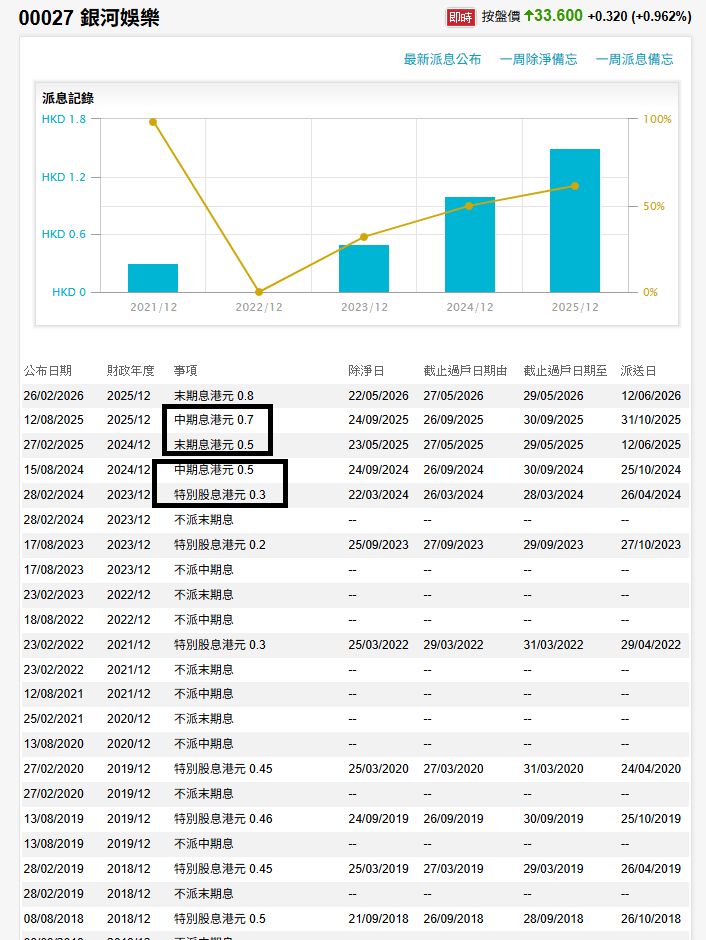Click the 截止過戶日期至 column header
The image size is (706, 940).
pyautogui.click(x=565, y=371)
